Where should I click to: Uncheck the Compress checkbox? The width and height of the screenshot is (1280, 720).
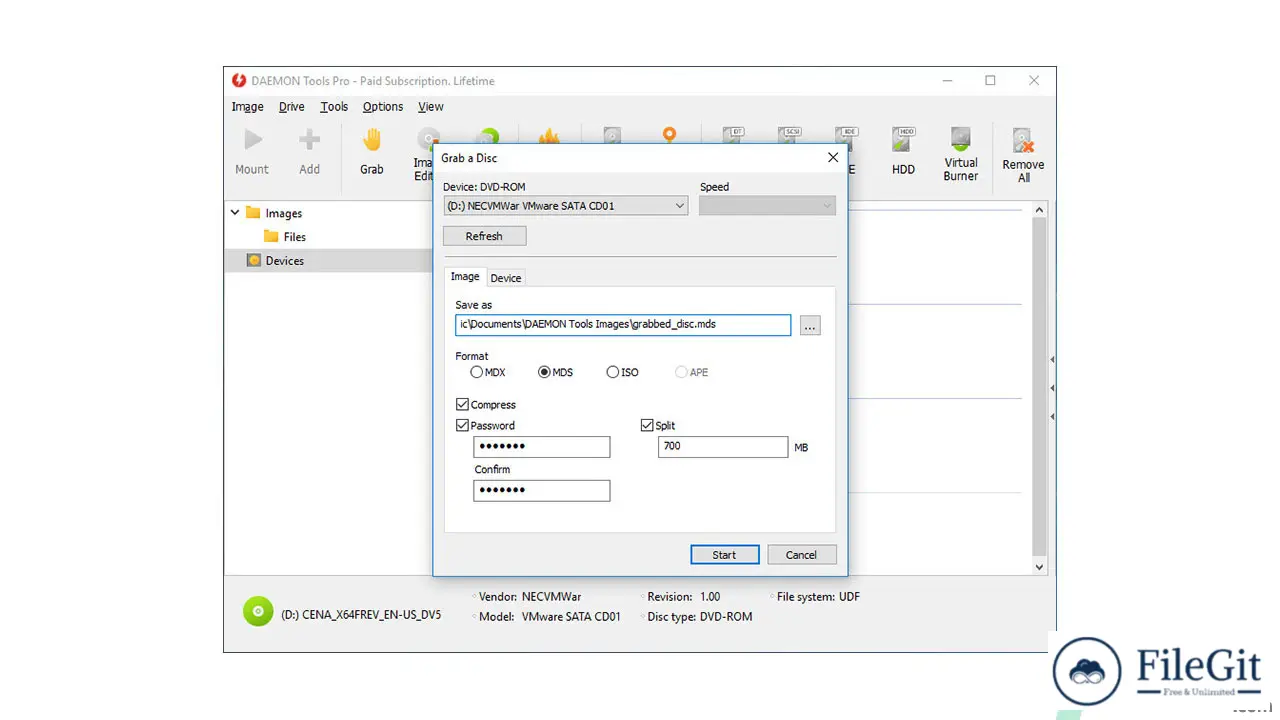coord(462,405)
